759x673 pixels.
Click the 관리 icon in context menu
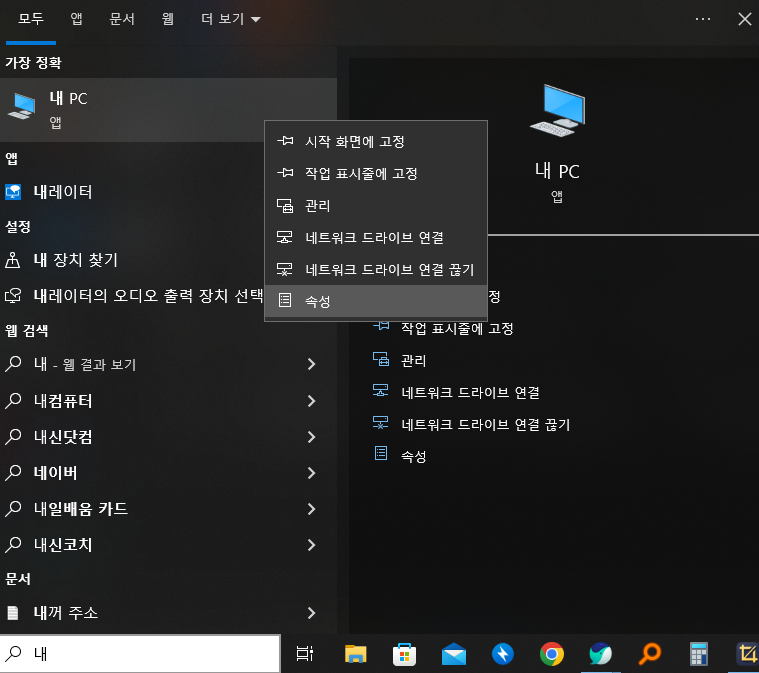click(x=285, y=205)
